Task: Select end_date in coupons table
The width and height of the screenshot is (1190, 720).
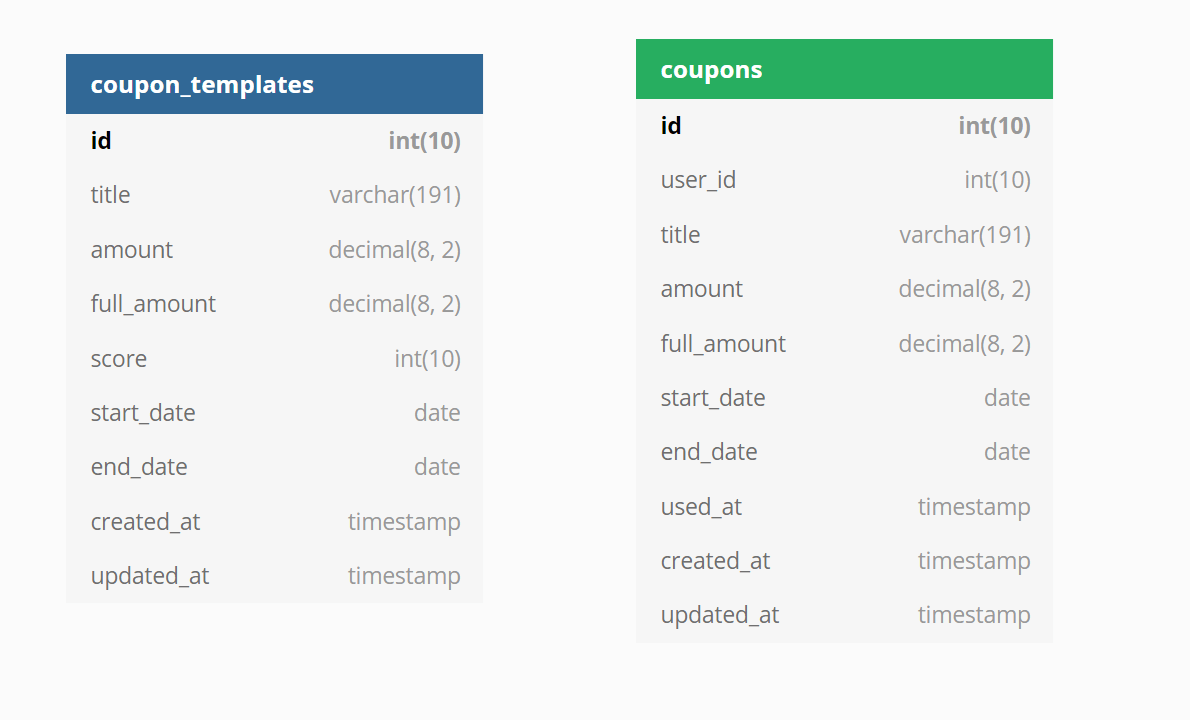Action: tap(844, 452)
